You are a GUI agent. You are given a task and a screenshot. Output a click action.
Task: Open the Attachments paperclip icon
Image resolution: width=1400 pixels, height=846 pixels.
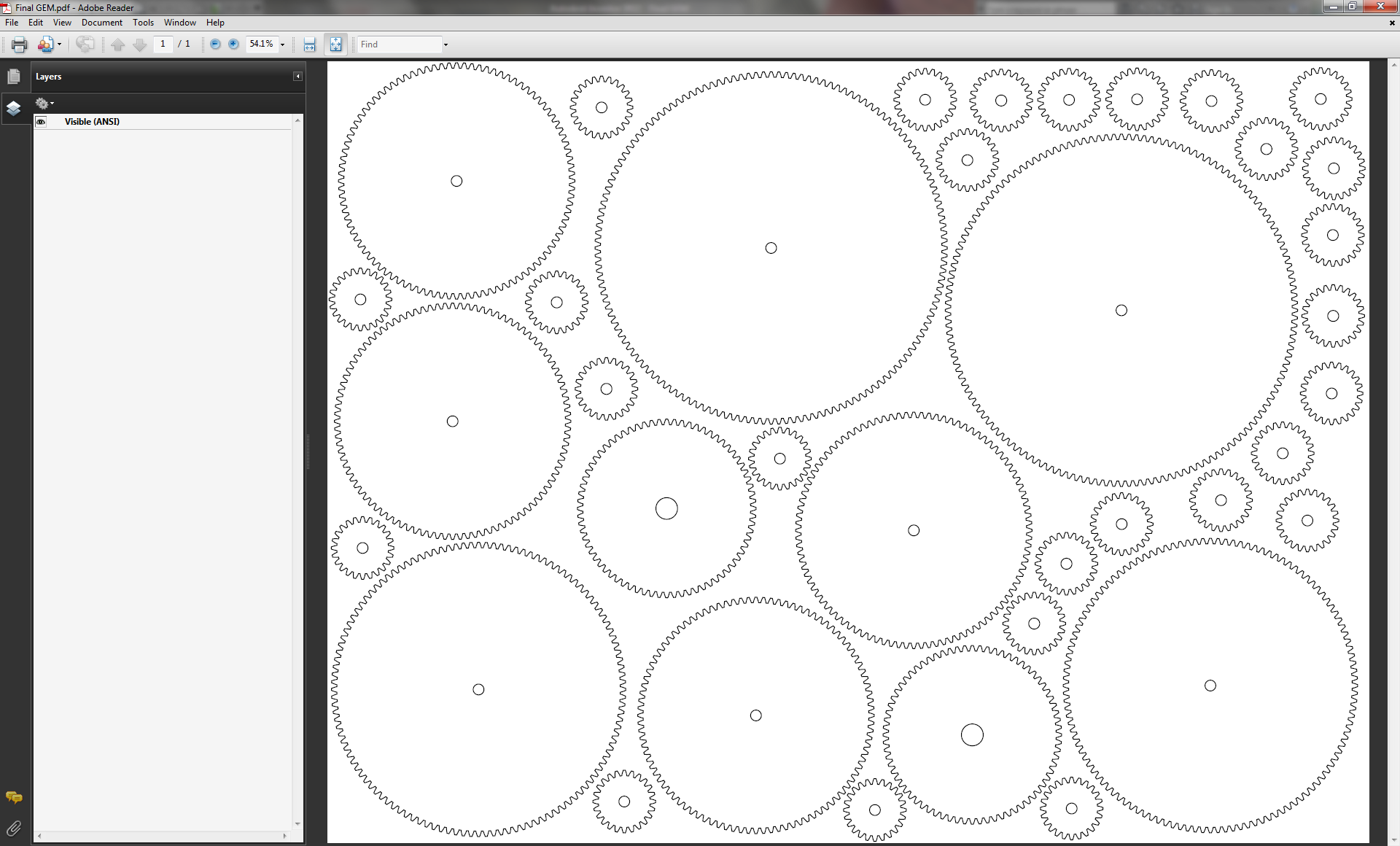point(14,828)
